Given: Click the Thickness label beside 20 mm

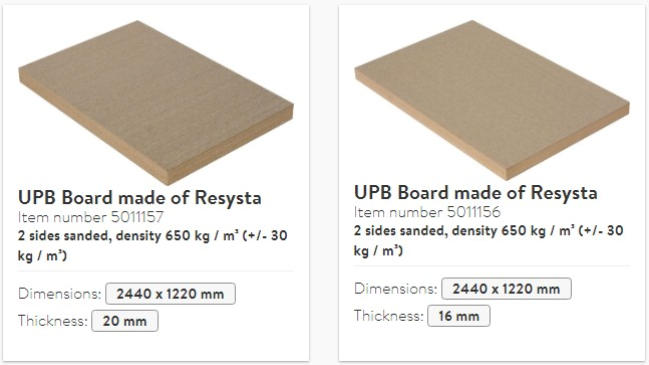Looking at the screenshot, I should [x=53, y=321].
